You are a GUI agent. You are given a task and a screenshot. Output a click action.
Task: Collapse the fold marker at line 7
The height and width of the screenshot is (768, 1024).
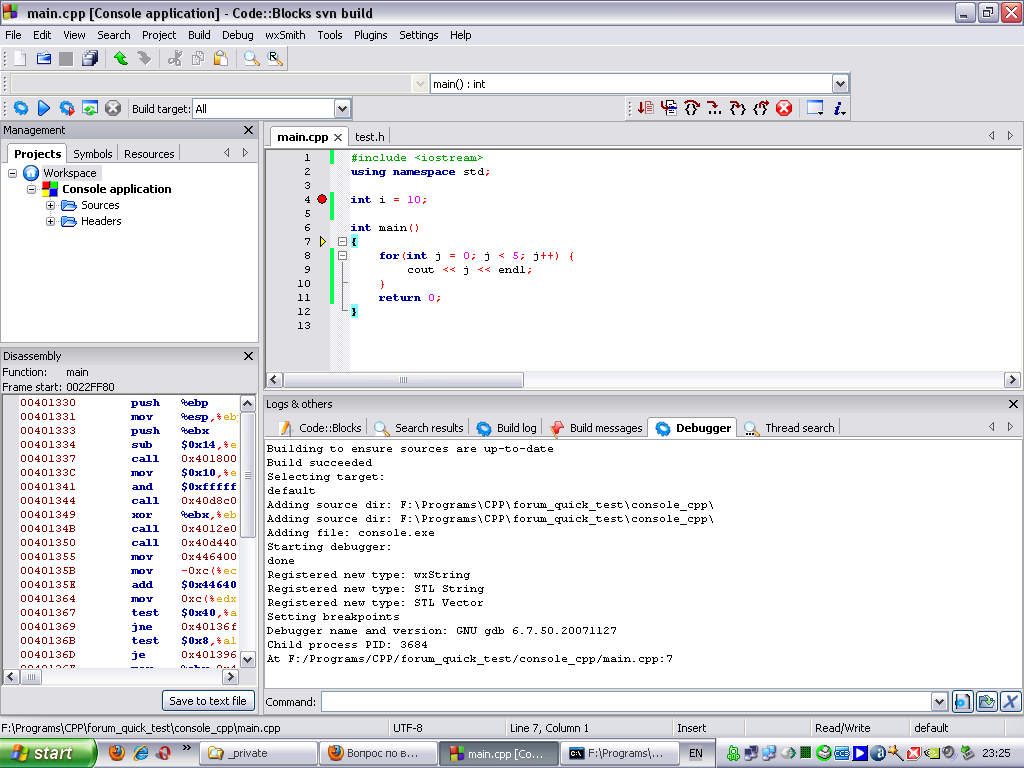(342, 242)
